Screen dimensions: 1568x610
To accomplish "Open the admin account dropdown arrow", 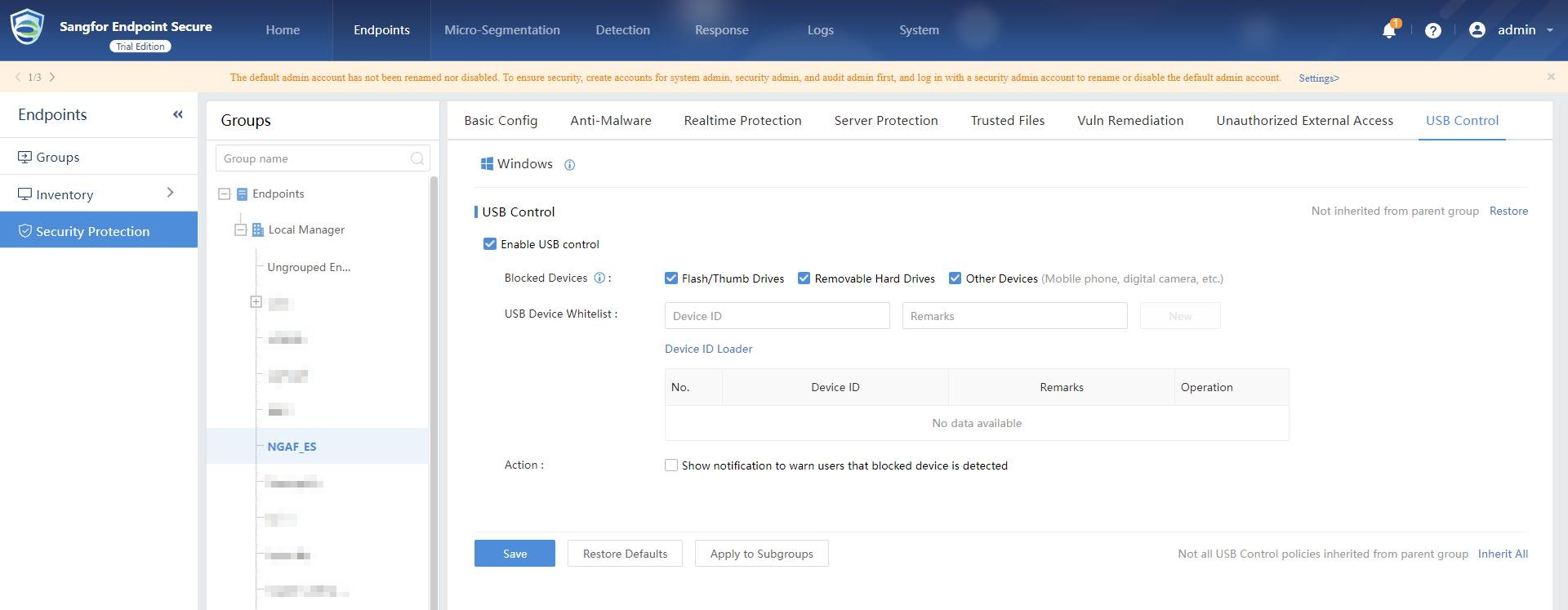I will tap(1550, 30).
